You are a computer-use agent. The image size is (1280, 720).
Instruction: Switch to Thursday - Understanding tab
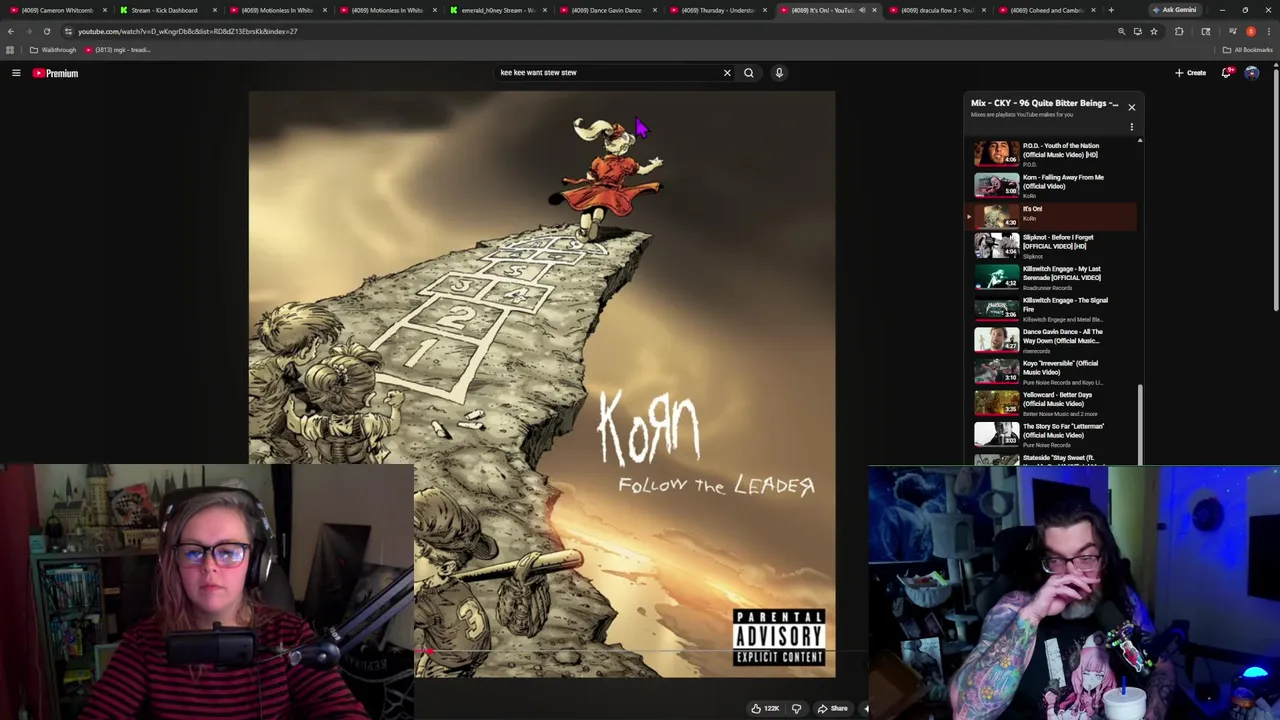(x=717, y=10)
